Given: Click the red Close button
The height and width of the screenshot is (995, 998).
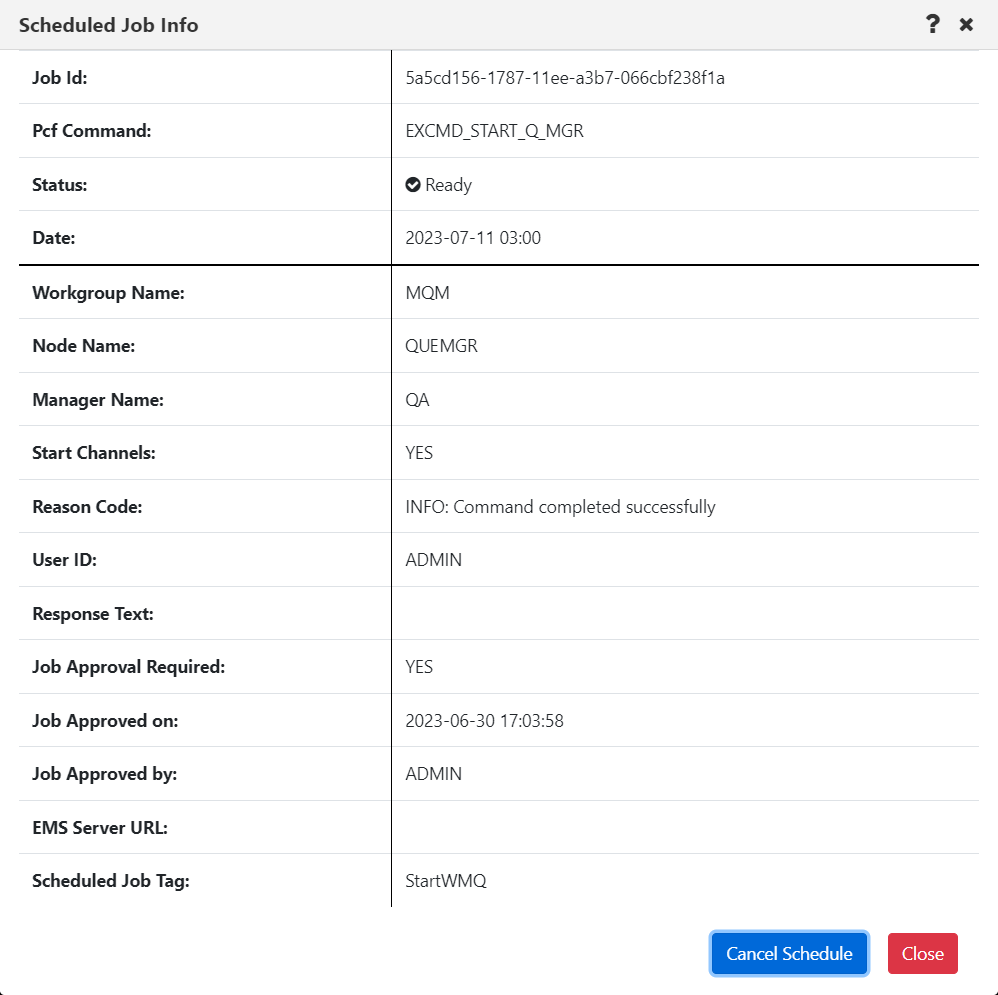Looking at the screenshot, I should tap(922, 953).
